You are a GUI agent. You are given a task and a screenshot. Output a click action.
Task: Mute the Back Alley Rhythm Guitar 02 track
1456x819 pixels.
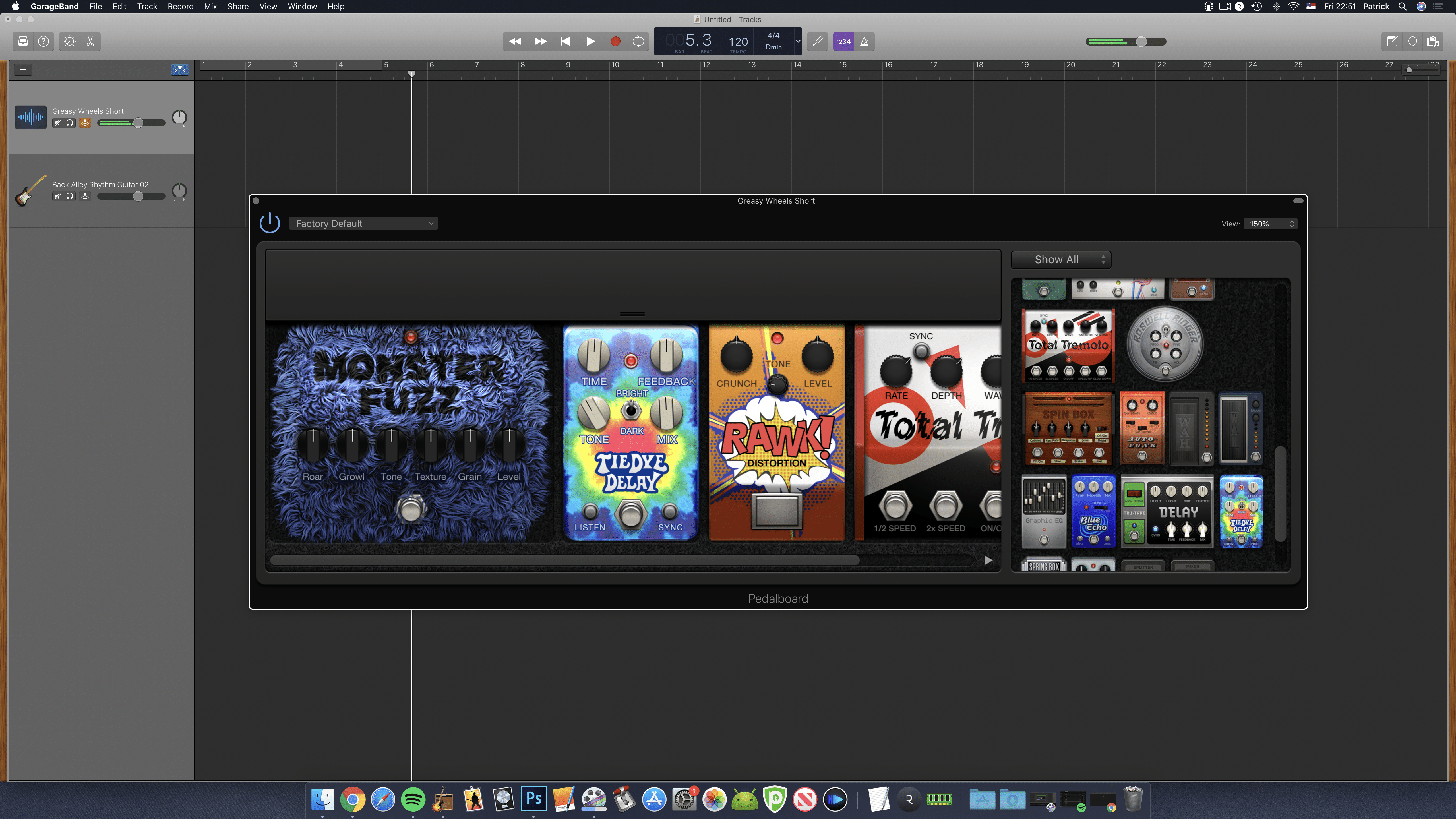(x=57, y=196)
